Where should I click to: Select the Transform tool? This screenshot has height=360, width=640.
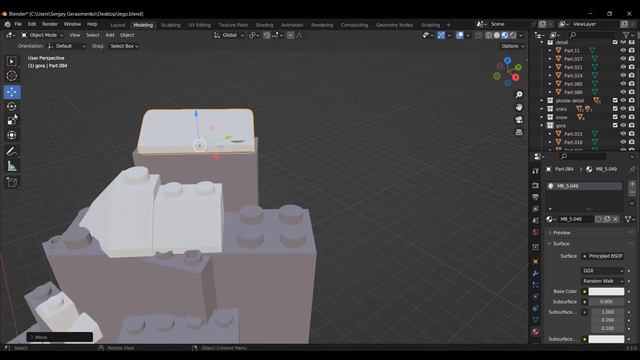[x=12, y=135]
